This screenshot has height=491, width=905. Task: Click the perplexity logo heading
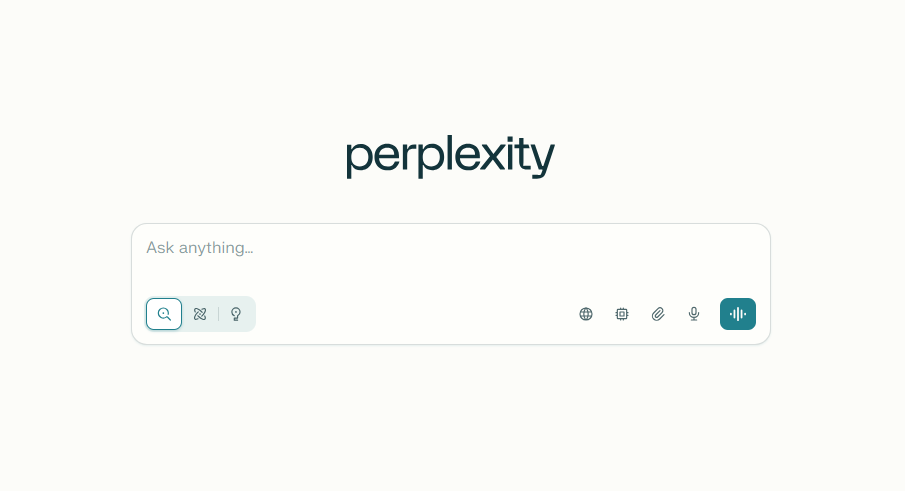point(450,157)
